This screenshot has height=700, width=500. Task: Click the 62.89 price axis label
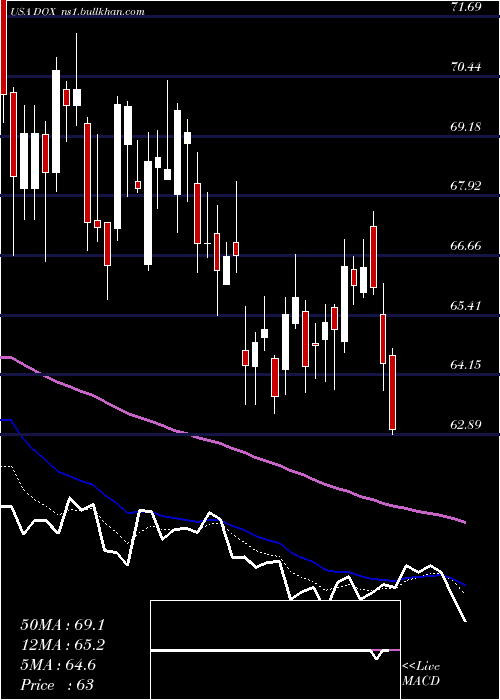466,425
